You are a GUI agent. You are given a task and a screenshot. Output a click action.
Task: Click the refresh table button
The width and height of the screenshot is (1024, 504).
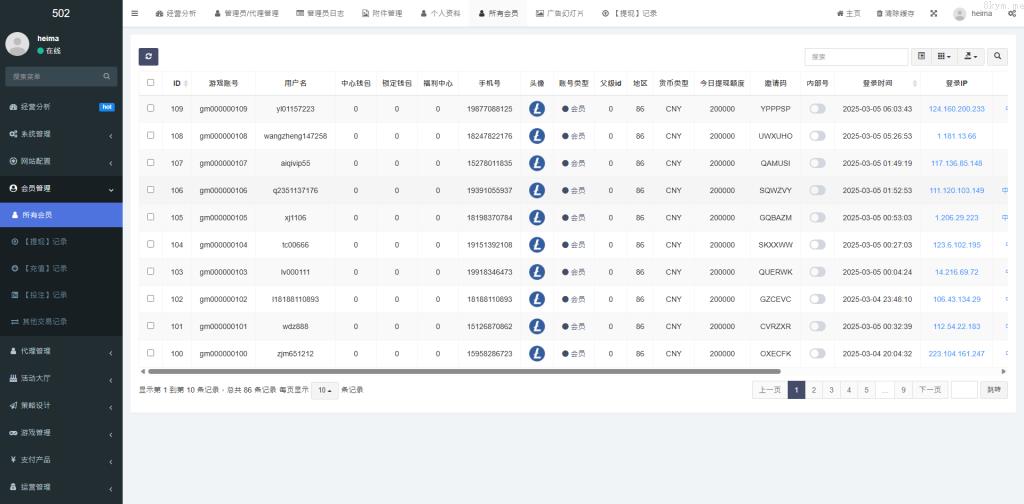click(x=148, y=57)
